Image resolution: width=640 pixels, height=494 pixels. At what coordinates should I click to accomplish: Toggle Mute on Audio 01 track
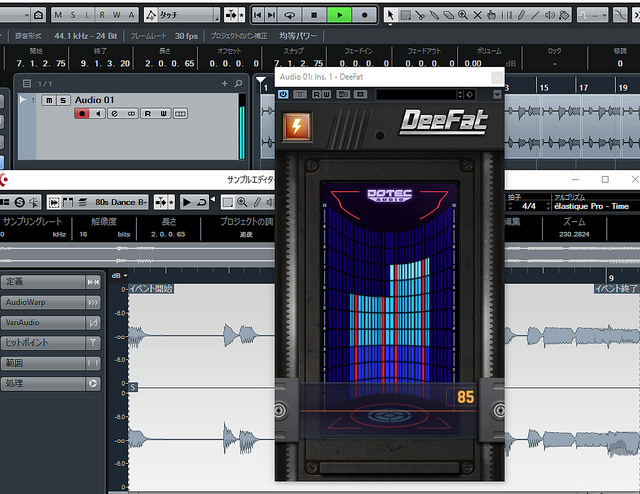tap(49, 100)
